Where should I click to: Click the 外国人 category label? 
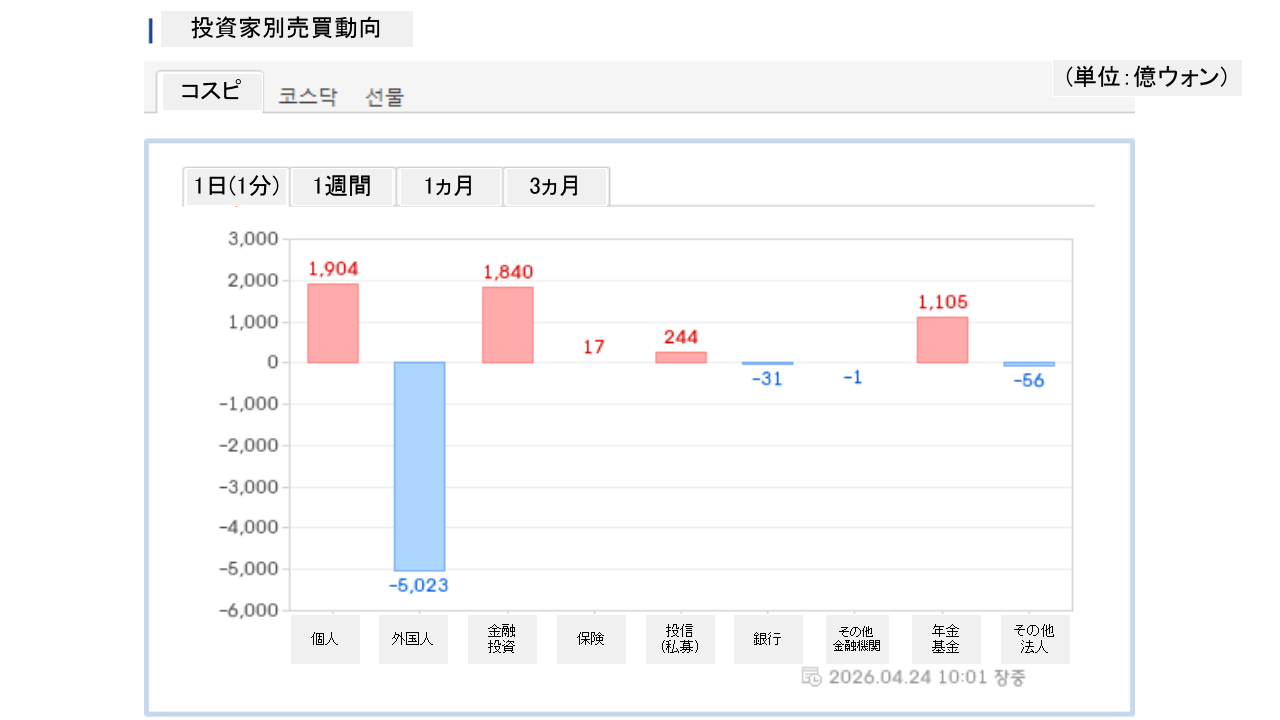pos(413,639)
